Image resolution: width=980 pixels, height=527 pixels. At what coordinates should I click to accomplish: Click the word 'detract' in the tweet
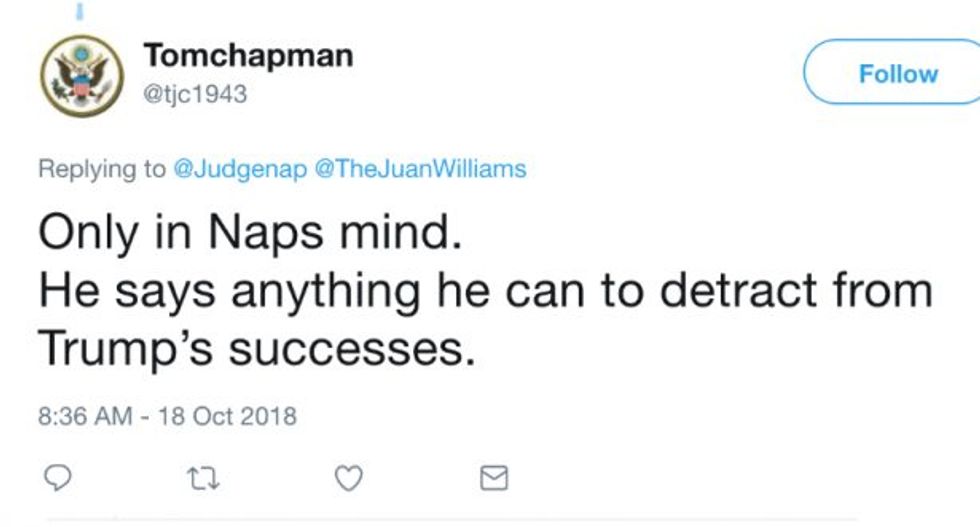738,290
